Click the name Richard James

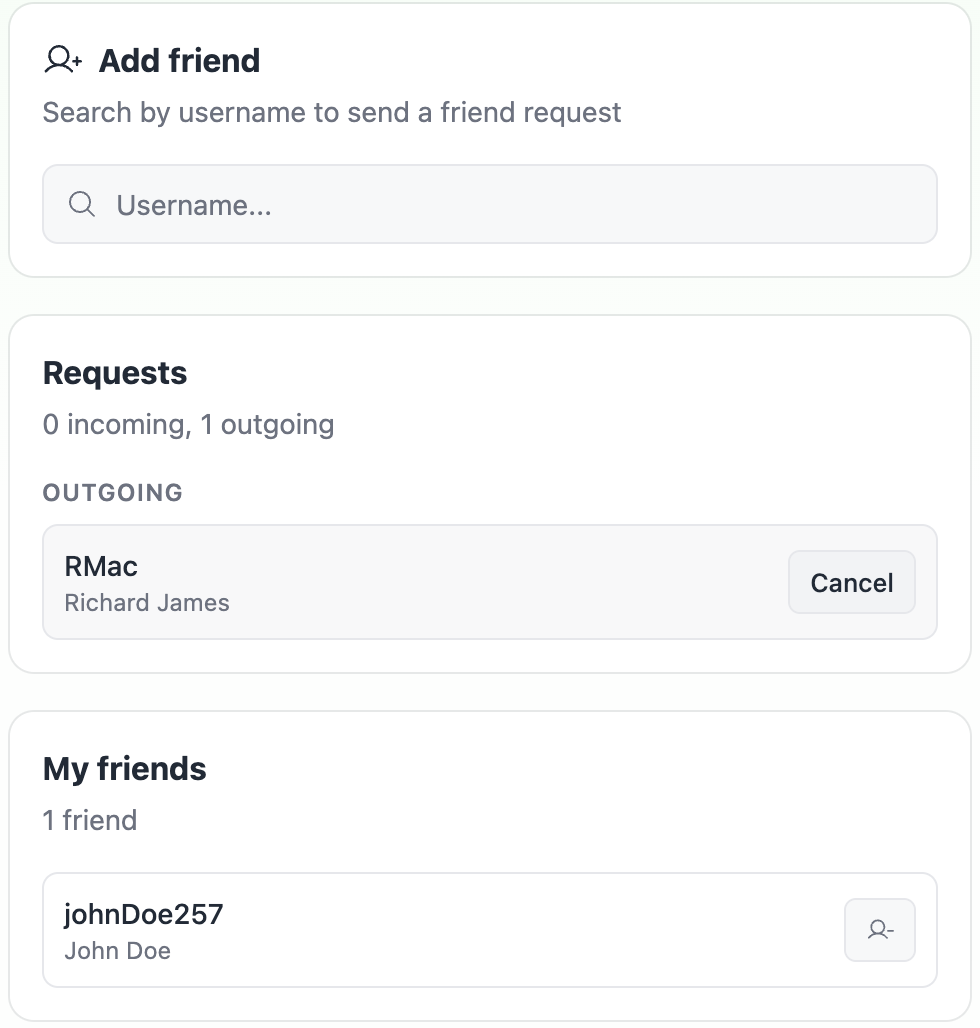click(x=147, y=603)
